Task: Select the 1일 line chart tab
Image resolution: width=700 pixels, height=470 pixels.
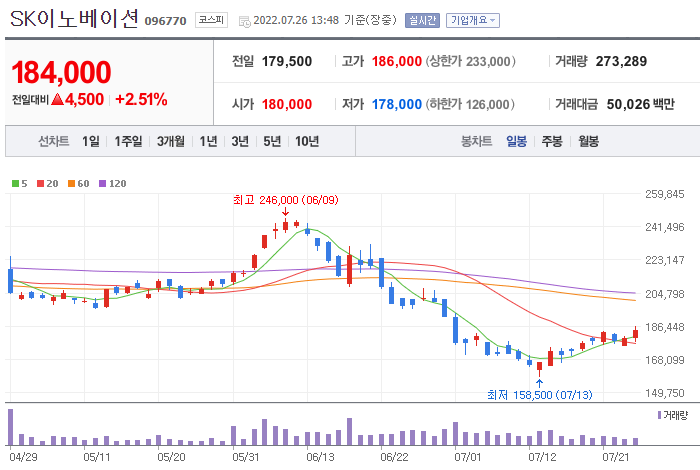Action: (x=91, y=141)
